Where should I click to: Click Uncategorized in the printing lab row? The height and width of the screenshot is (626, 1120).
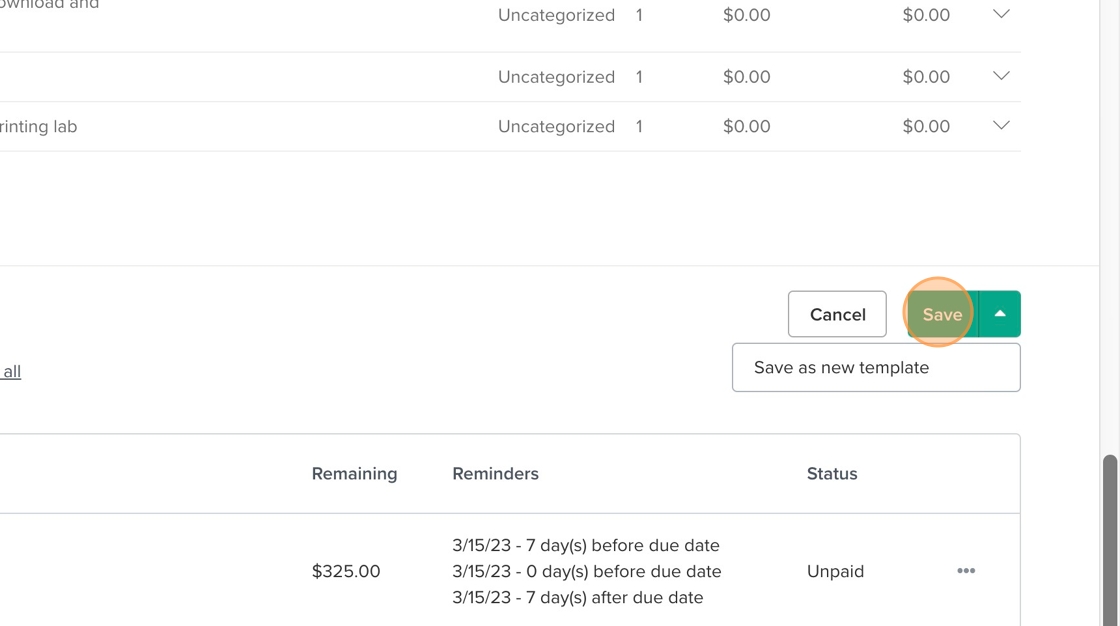coord(556,126)
